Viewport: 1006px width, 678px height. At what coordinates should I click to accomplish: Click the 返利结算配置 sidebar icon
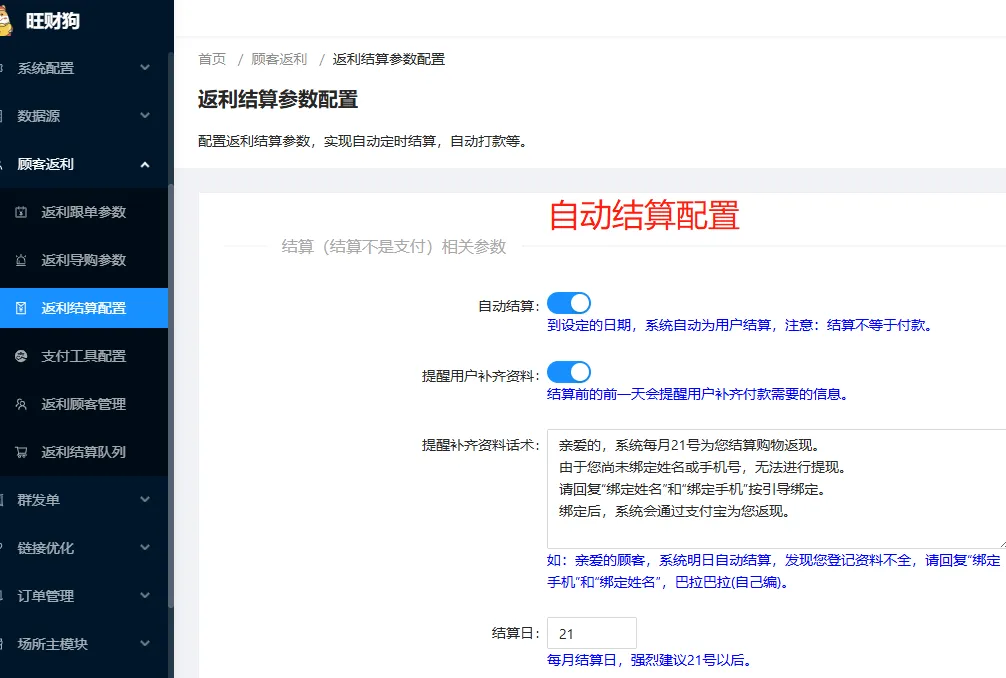[x=22, y=308]
